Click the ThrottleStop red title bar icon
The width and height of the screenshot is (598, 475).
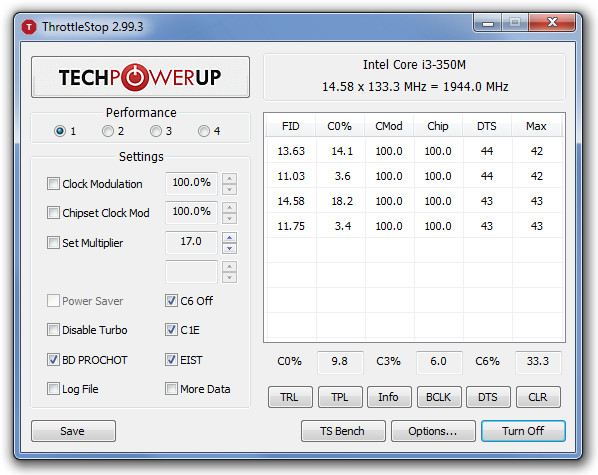pos(29,27)
